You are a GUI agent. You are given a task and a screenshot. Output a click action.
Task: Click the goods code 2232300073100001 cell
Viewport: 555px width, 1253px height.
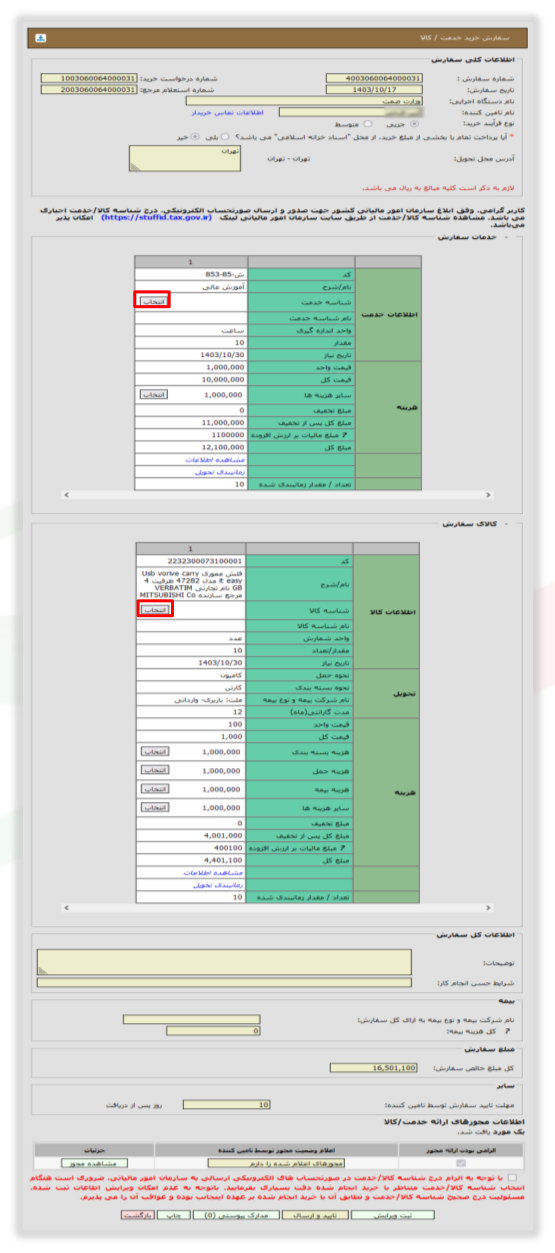coord(190,562)
